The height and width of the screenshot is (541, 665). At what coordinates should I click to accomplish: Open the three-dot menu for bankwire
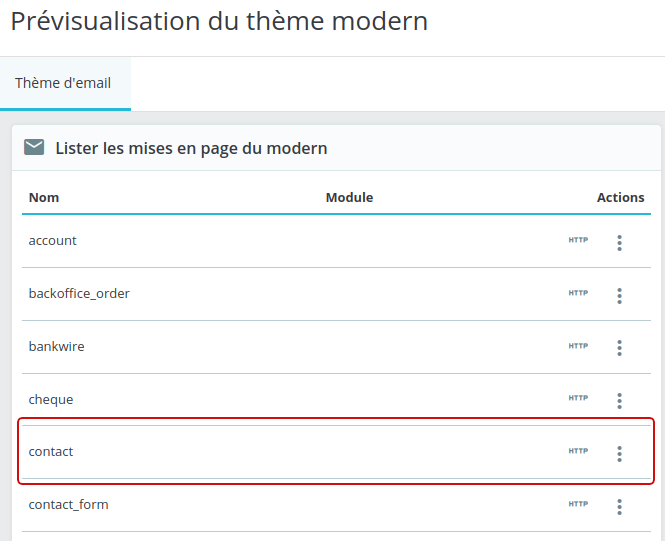620,348
